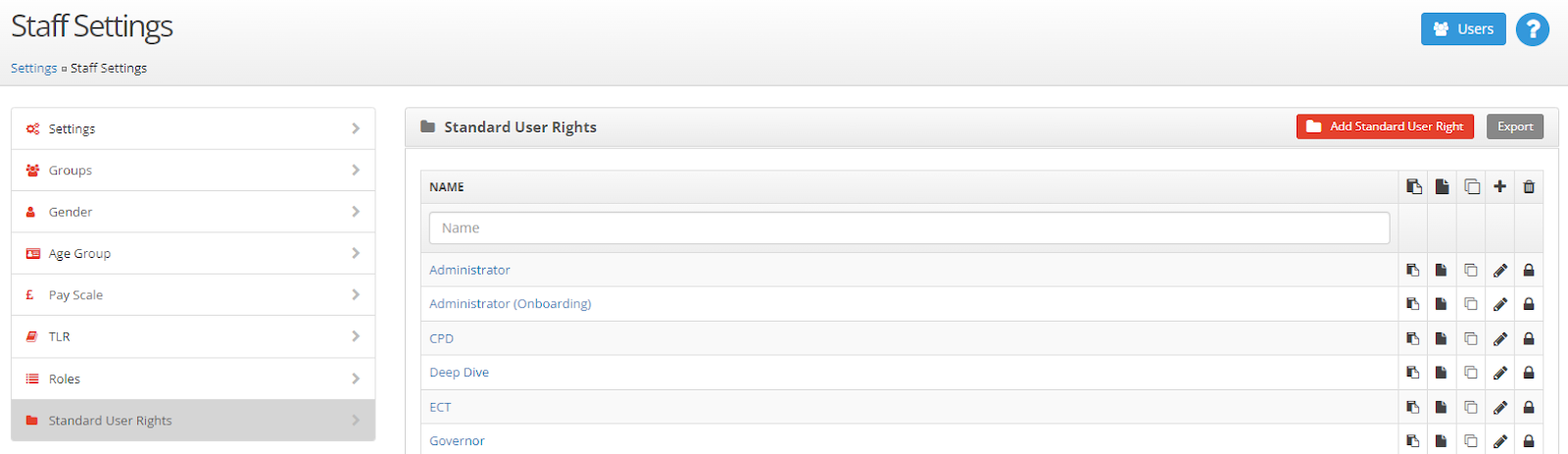Click the file icon for Administrator (Onboarding) row
Screen dimensions: 1568x454
point(1442,304)
